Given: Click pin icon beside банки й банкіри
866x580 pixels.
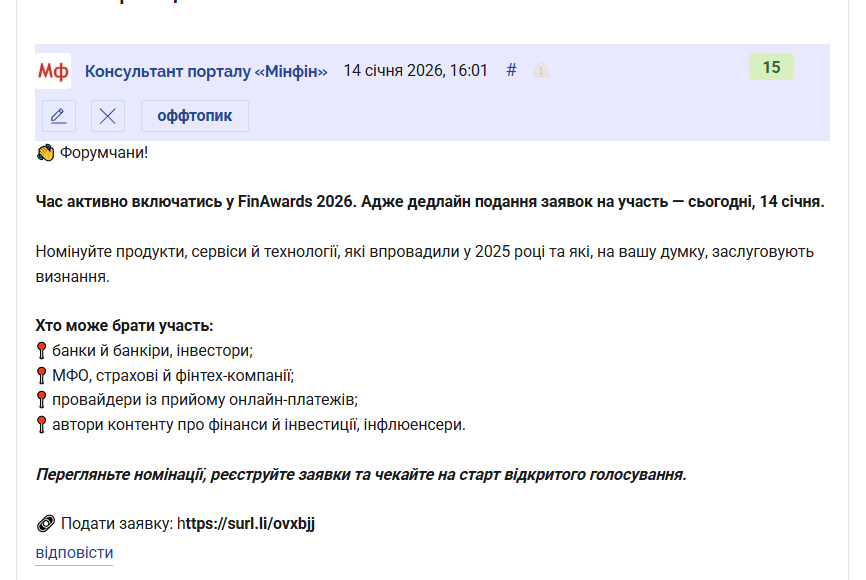Looking at the screenshot, I should click(x=42, y=351).
